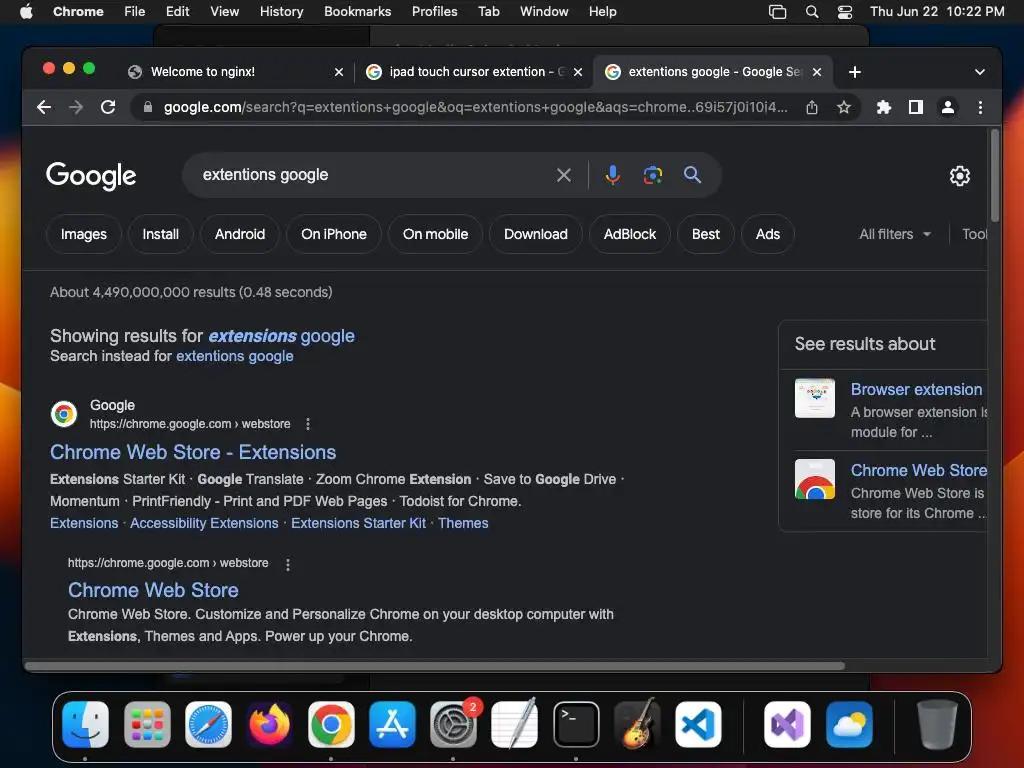
Task: Click the Browser extension thumbnail
Action: [814, 398]
